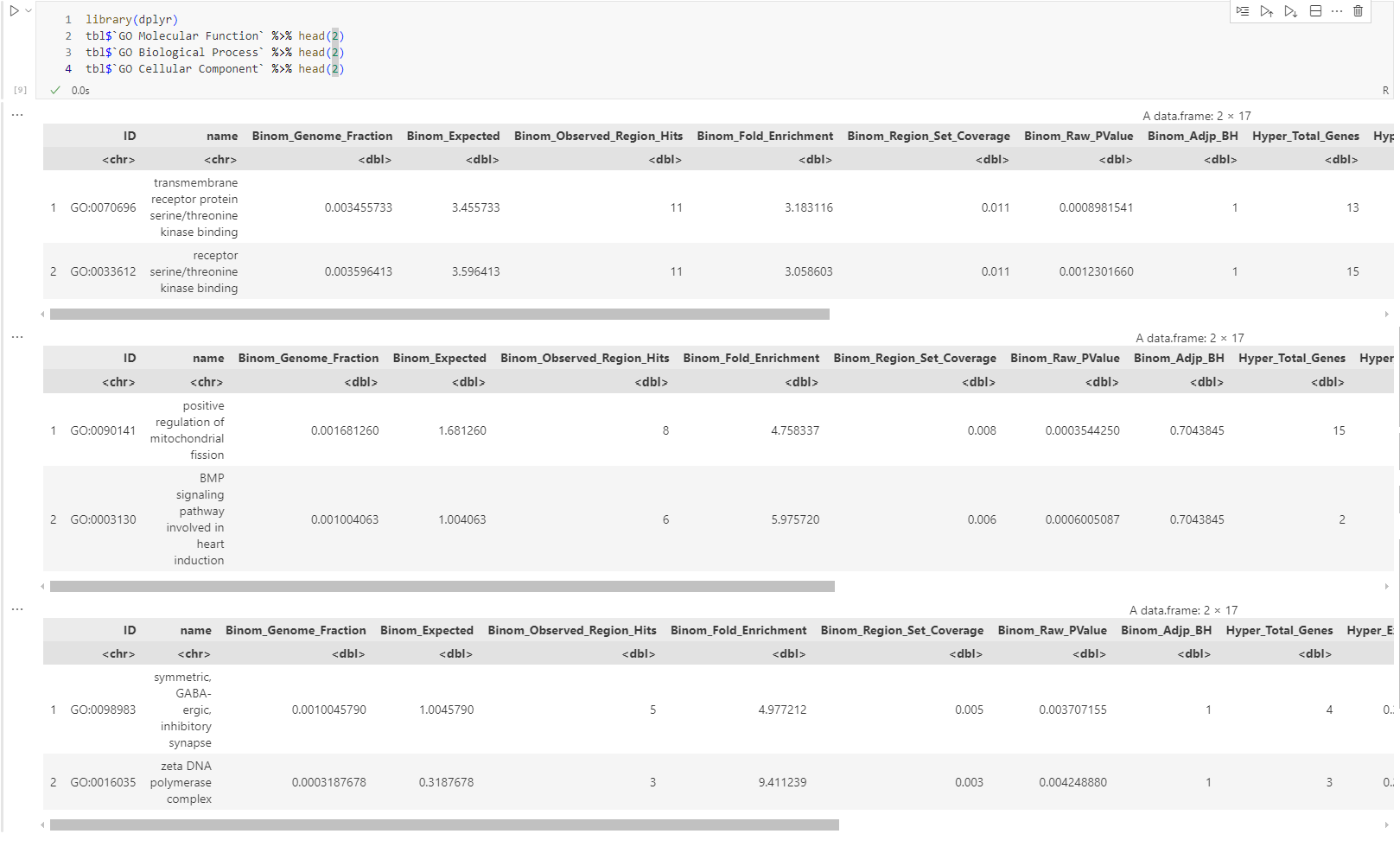Execute Above Cells icon in cell toolbar
Viewport: 1400px width, 853px height.
pyautogui.click(x=1266, y=11)
